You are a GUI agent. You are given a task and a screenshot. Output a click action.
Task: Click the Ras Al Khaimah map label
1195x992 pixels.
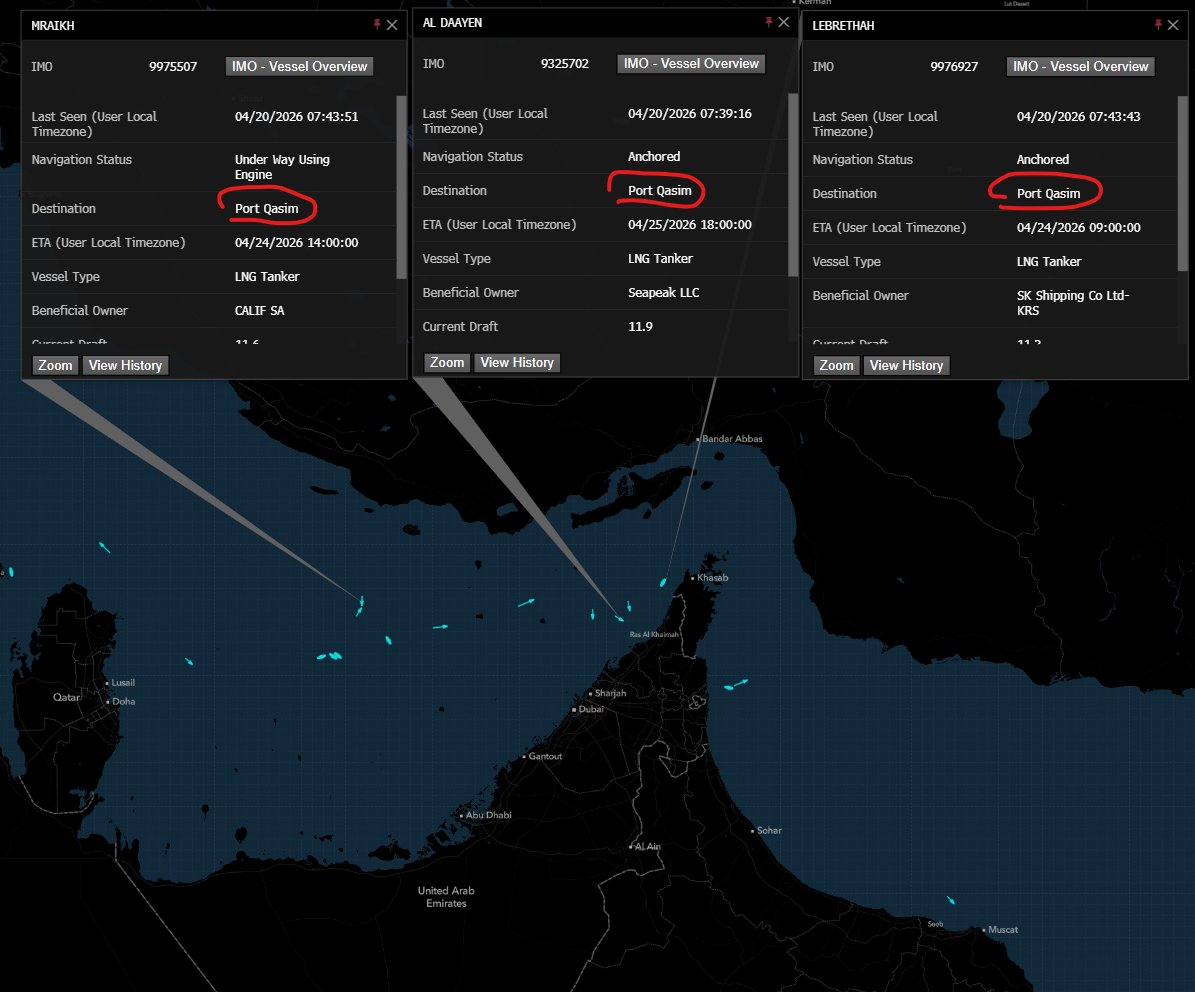pyautogui.click(x=654, y=634)
